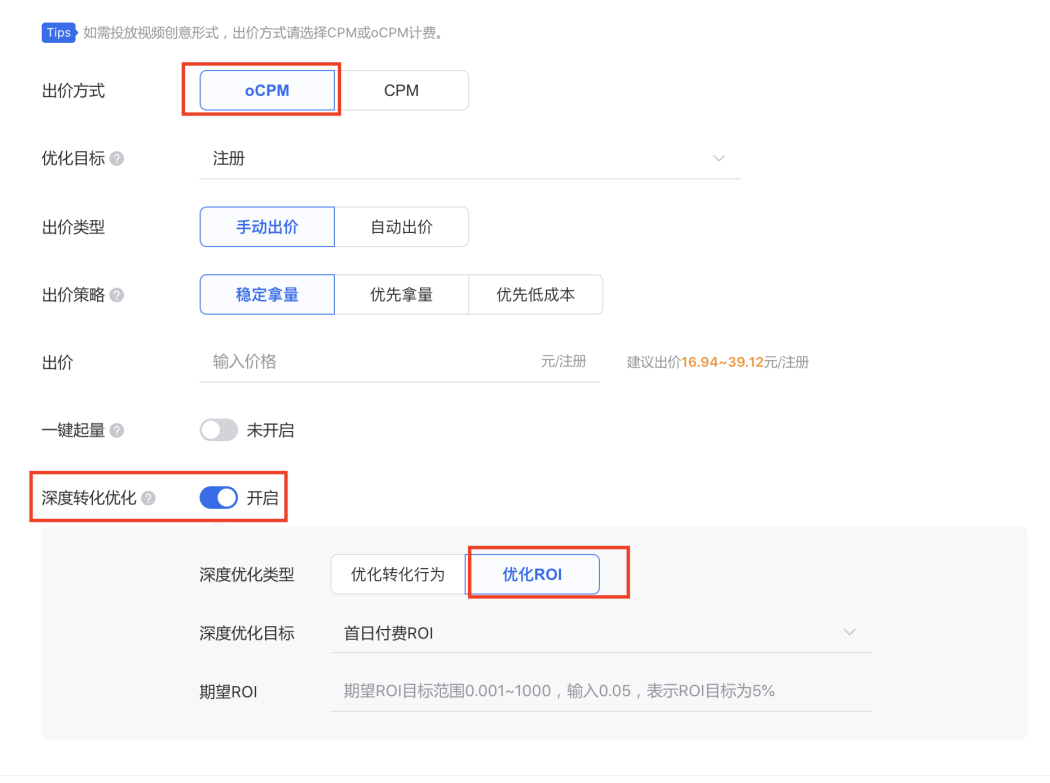Click the 未开启 status label
This screenshot has height=783, width=1050.
(x=271, y=430)
